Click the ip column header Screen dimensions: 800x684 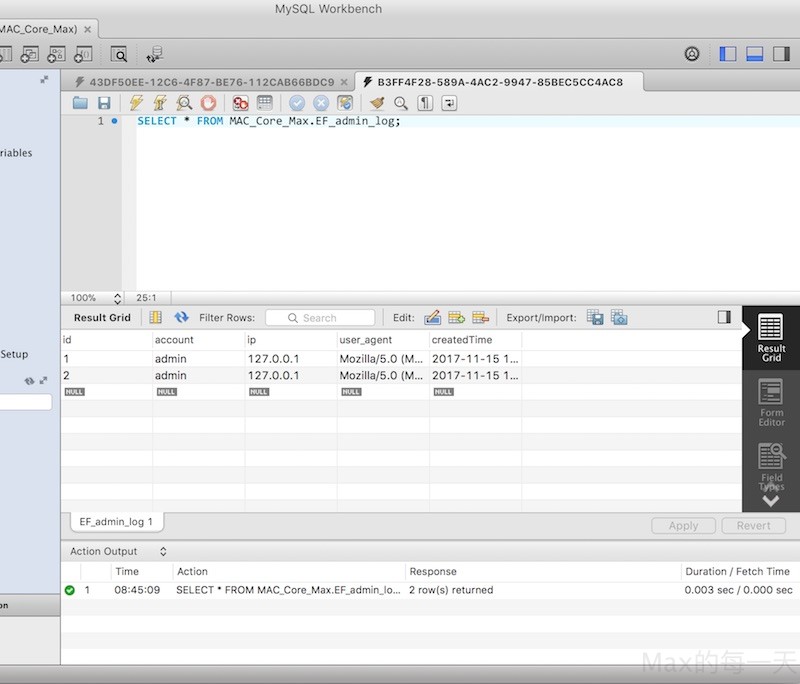coord(291,340)
